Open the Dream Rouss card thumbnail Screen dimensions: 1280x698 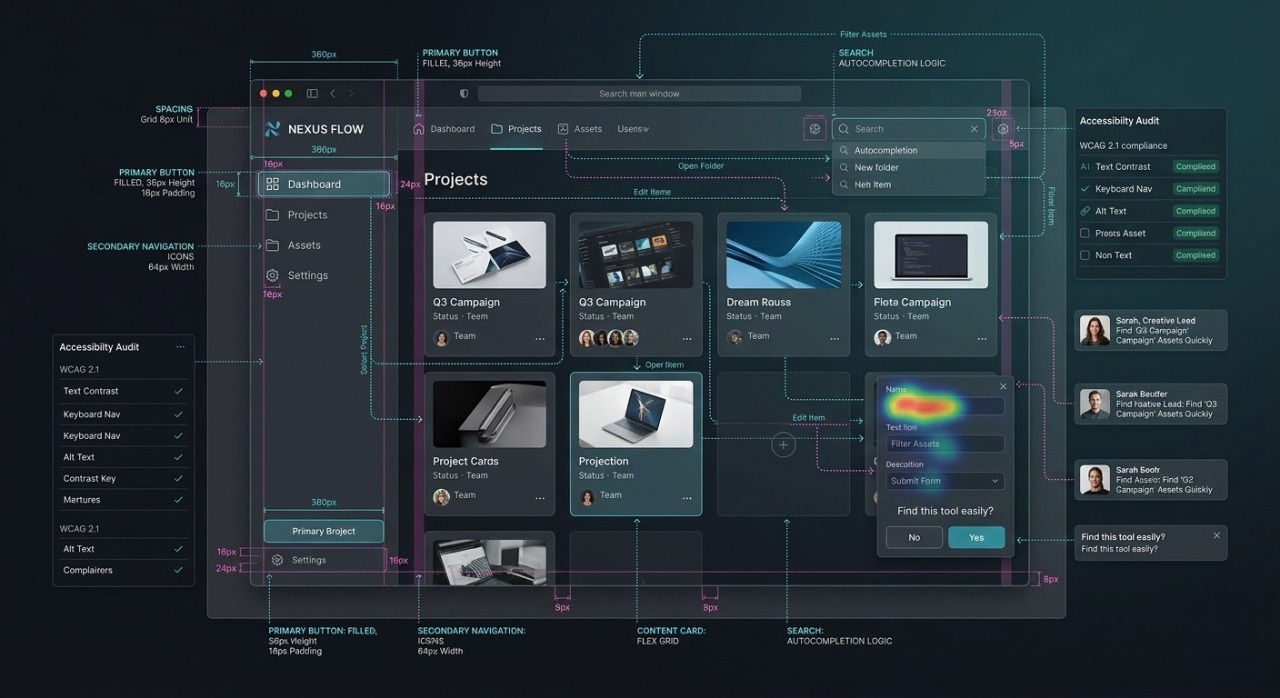(785, 255)
